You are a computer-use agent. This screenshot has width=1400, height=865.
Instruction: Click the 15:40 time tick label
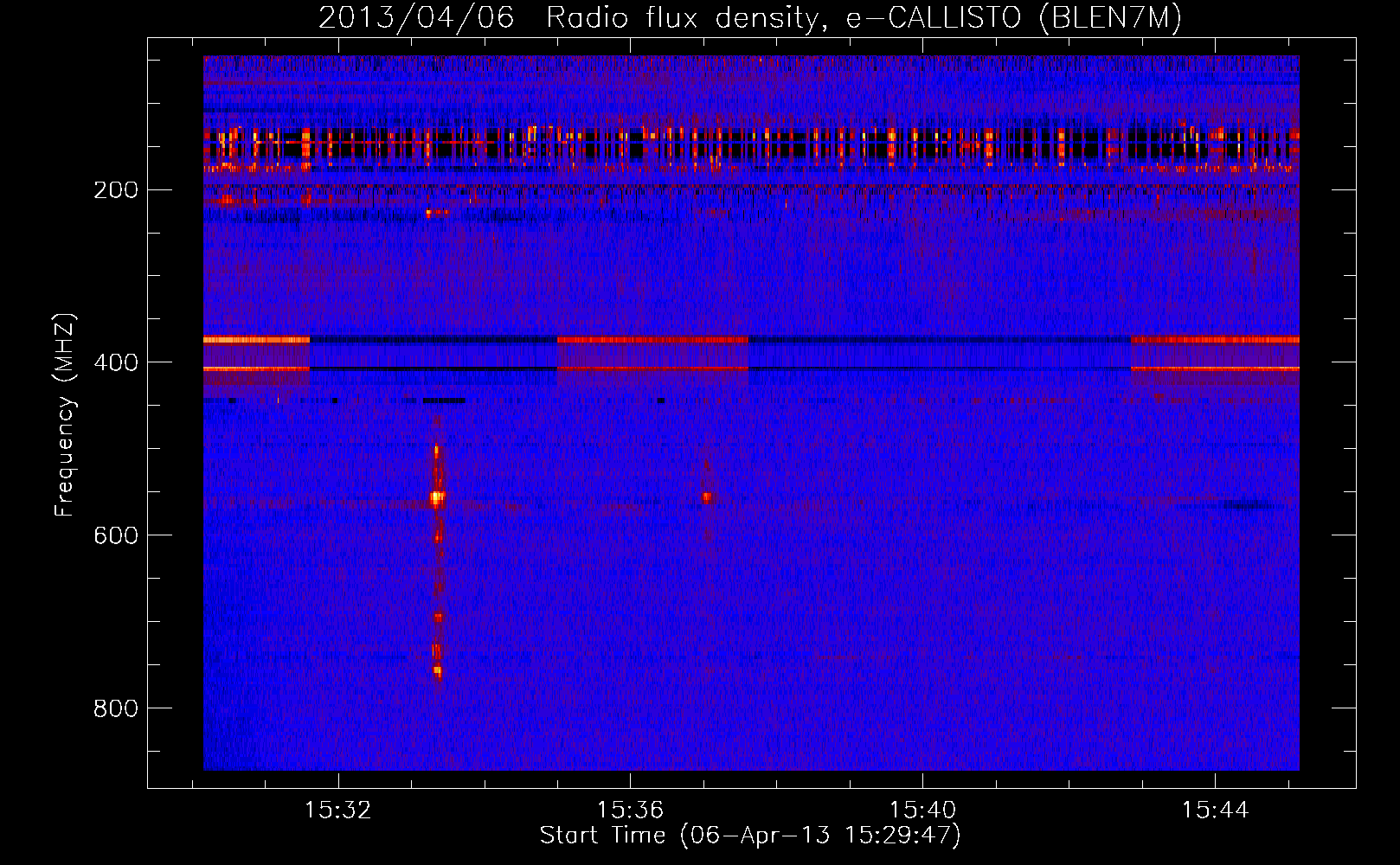[923, 810]
